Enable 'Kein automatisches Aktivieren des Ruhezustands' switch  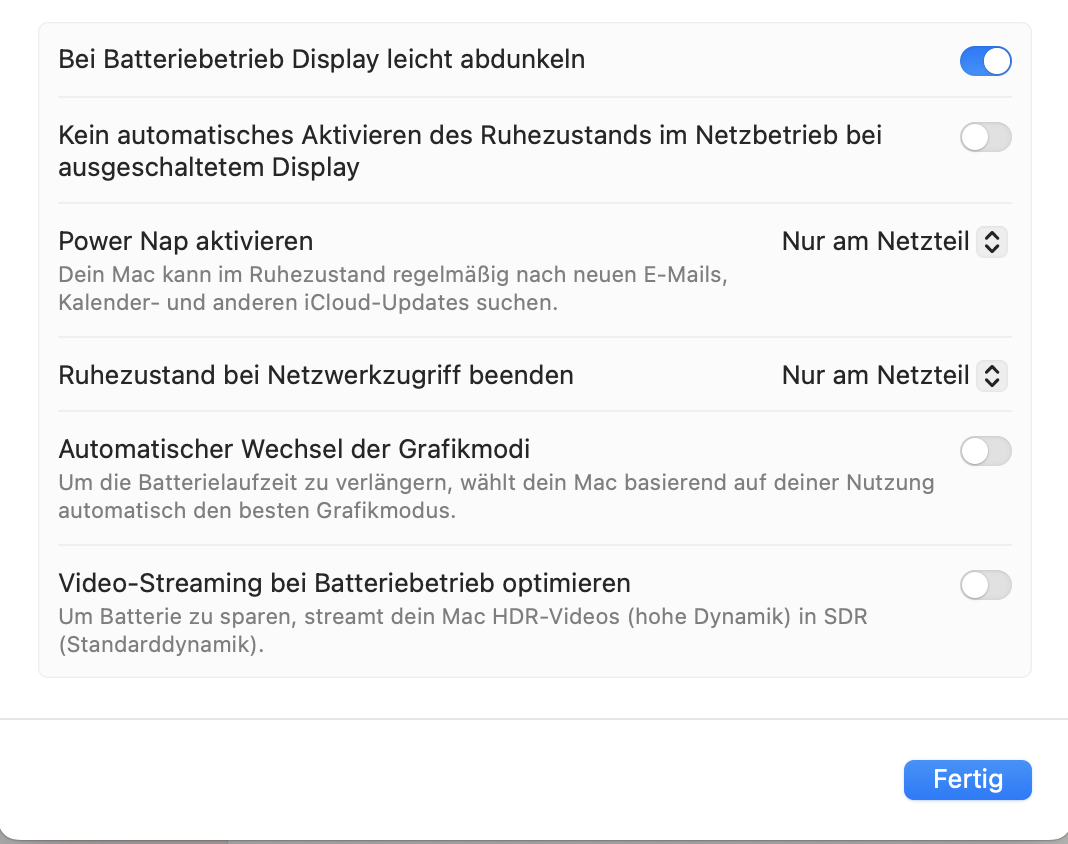coord(986,137)
